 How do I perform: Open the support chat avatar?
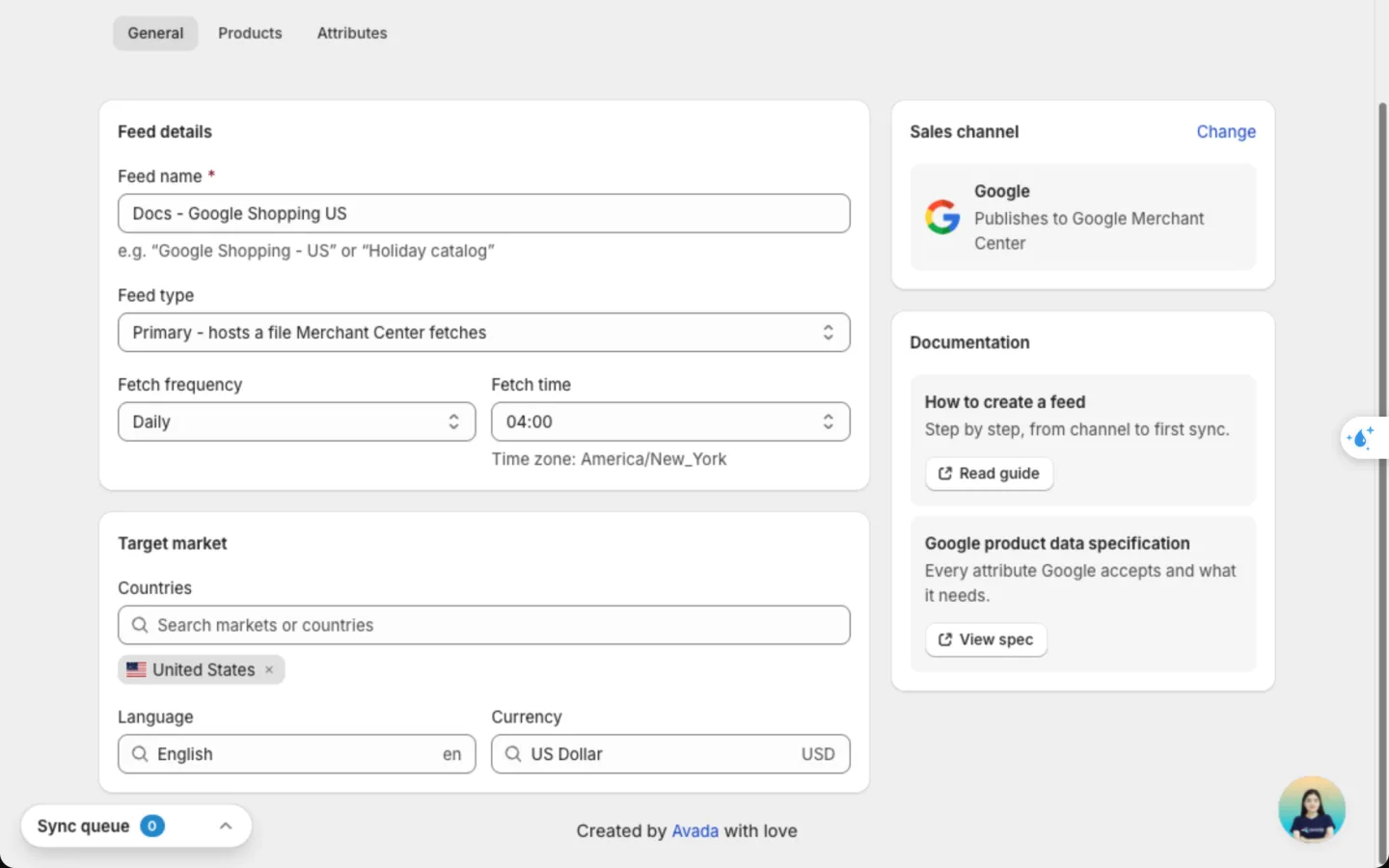pos(1312,809)
